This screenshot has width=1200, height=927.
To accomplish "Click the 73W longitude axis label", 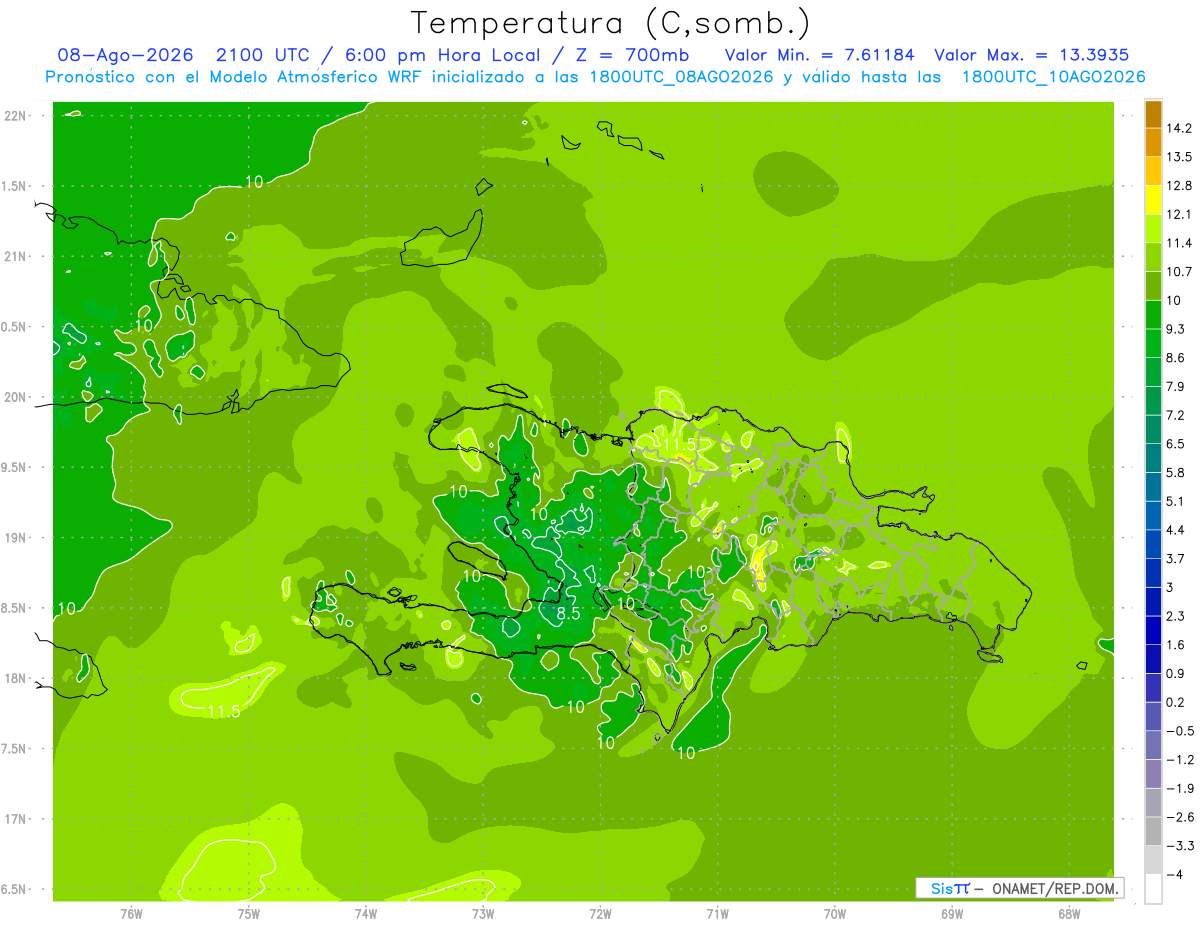I will [x=483, y=914].
